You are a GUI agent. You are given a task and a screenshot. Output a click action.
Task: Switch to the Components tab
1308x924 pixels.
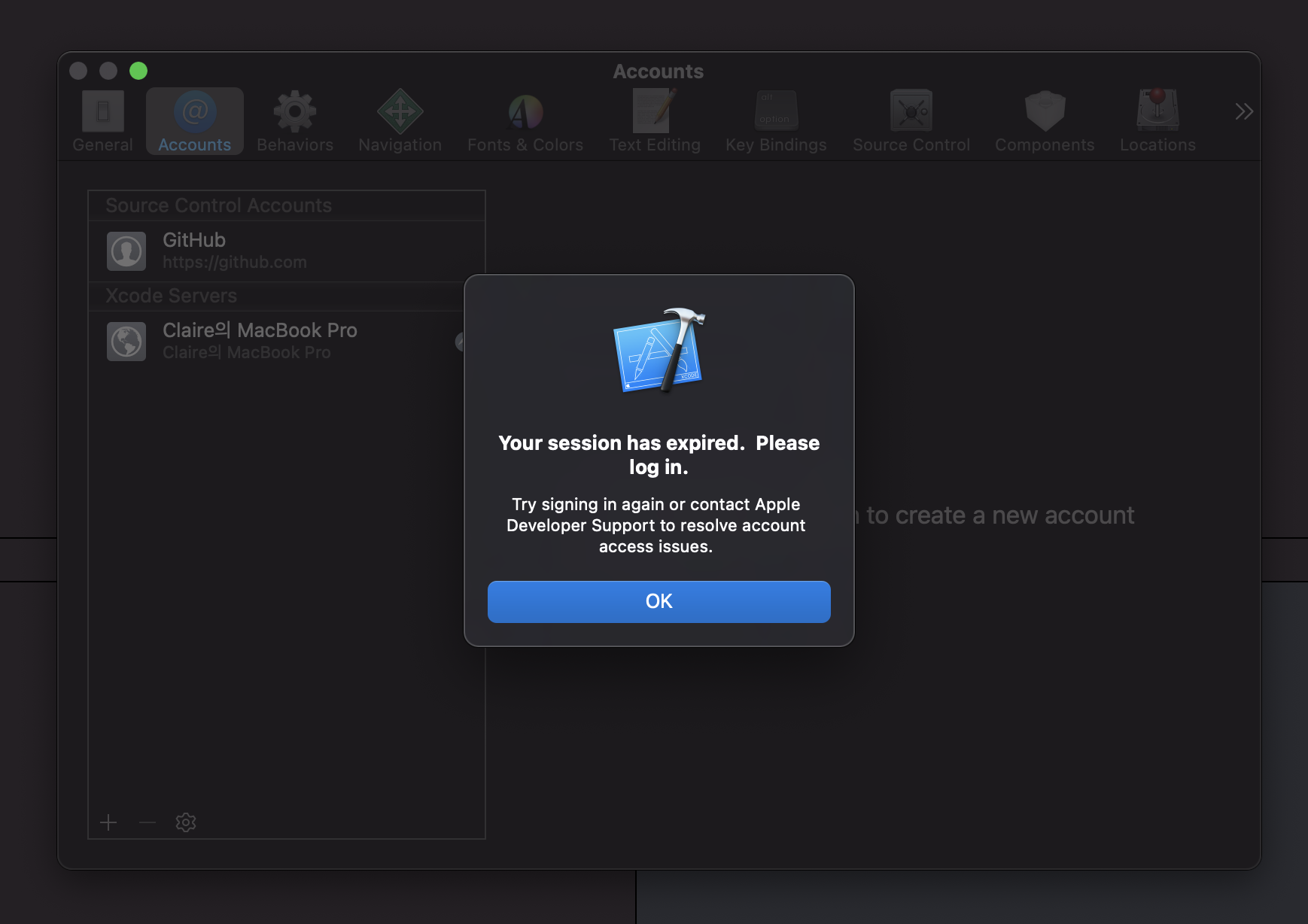click(1045, 122)
